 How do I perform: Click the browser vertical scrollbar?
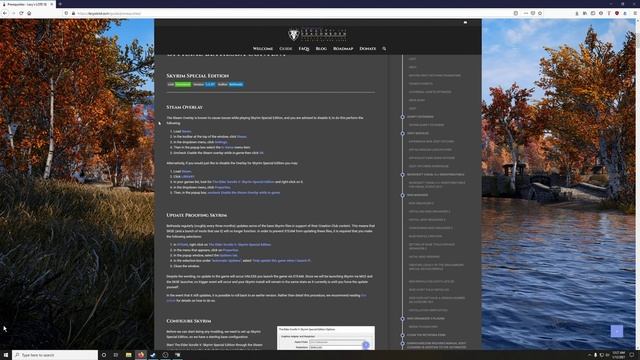(638, 184)
